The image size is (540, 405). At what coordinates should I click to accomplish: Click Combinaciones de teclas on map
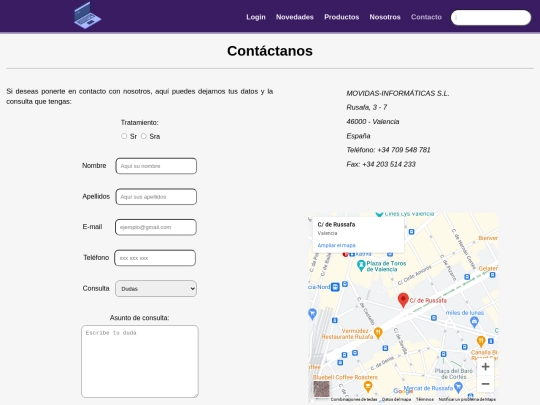(x=354, y=399)
